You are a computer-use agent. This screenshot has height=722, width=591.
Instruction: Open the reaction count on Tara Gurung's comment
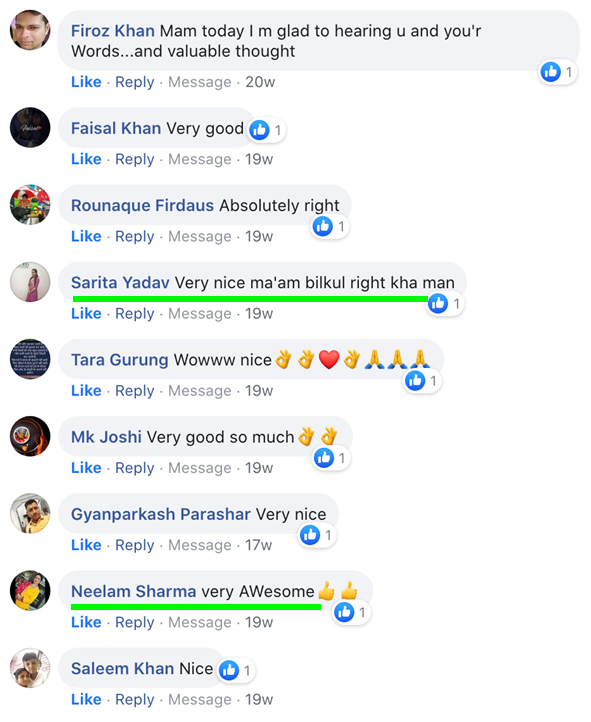tap(422, 381)
